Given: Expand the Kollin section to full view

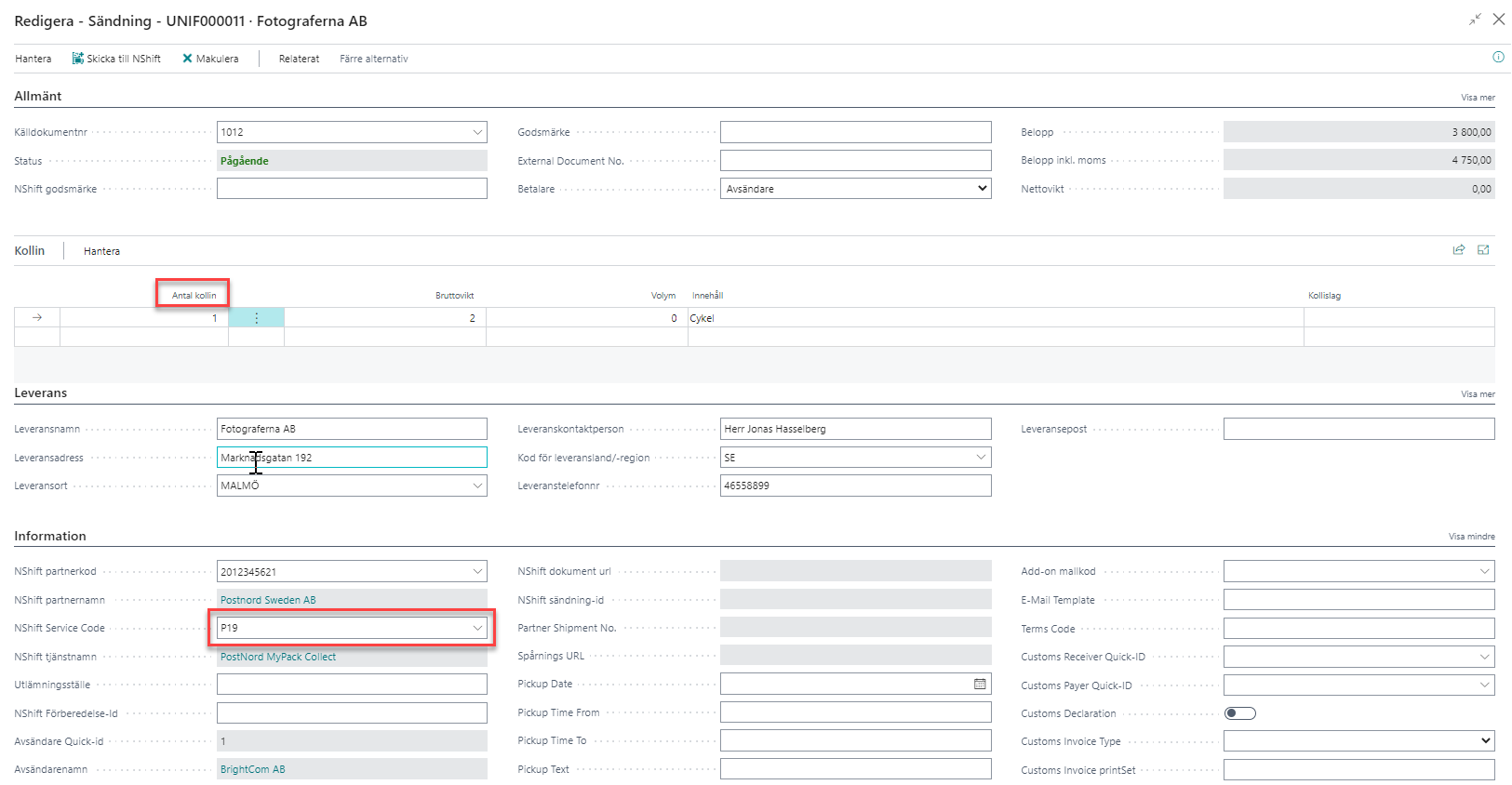Looking at the screenshot, I should (x=1483, y=250).
